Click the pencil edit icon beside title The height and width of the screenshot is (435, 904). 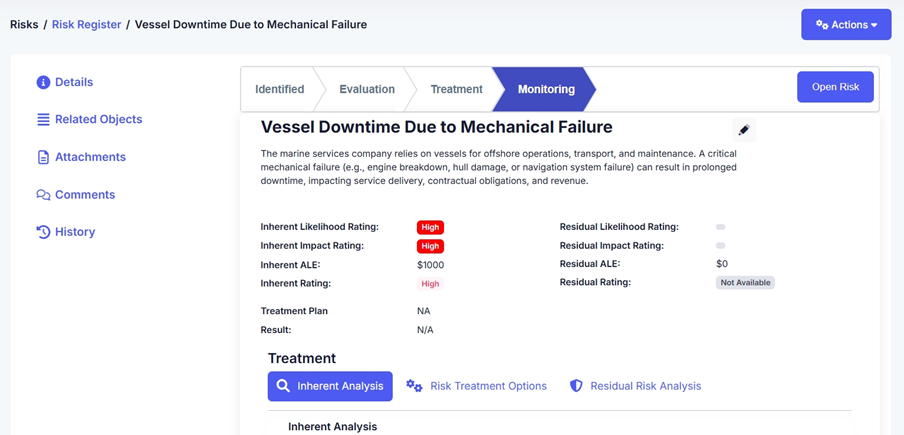click(743, 130)
